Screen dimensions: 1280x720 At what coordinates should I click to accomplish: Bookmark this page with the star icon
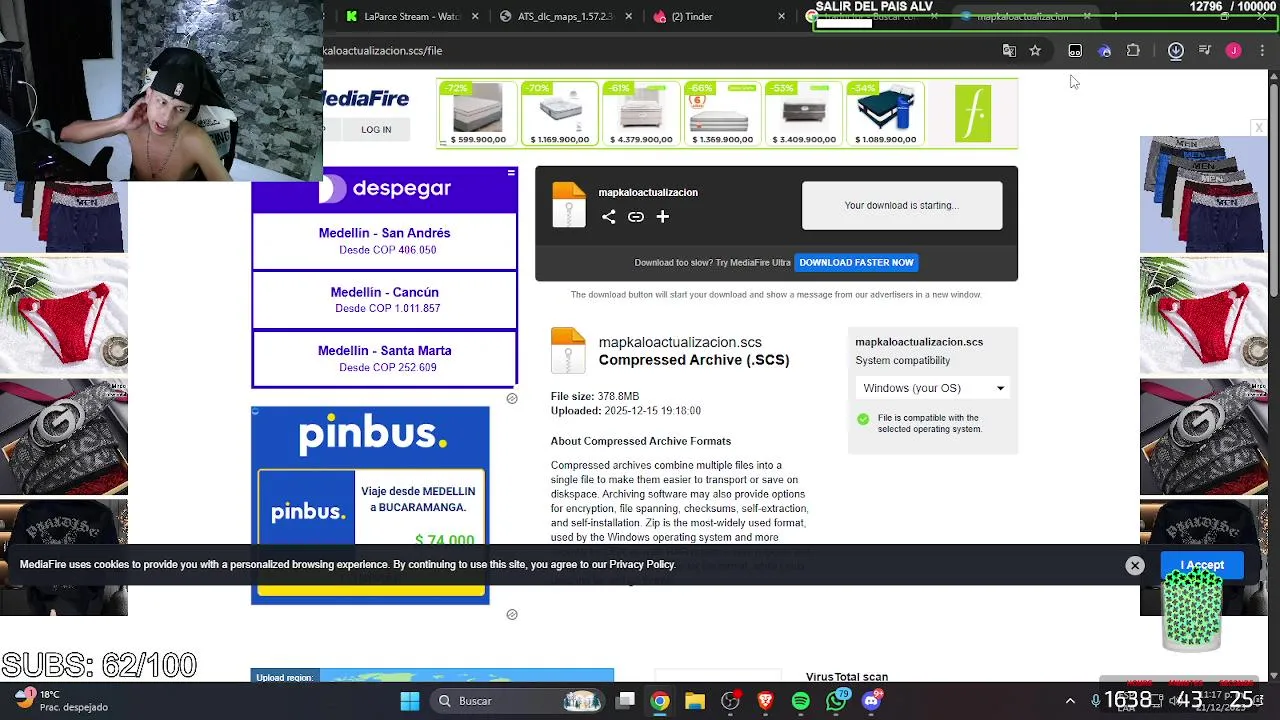click(1035, 51)
